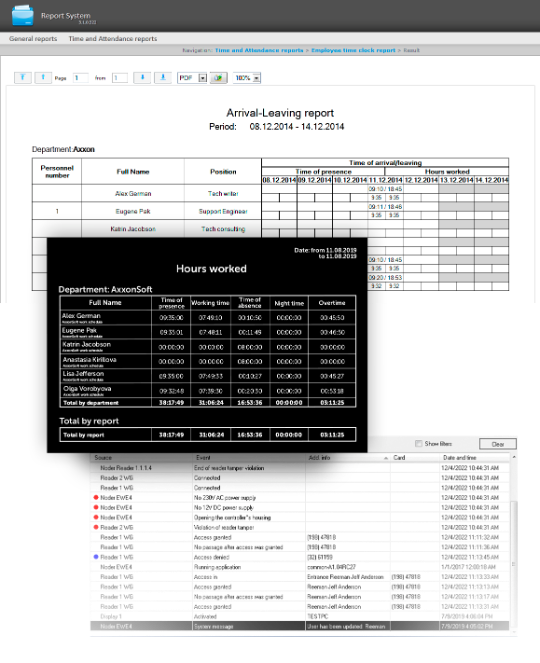
Task: Go to the first page of the report
Action: (23, 78)
